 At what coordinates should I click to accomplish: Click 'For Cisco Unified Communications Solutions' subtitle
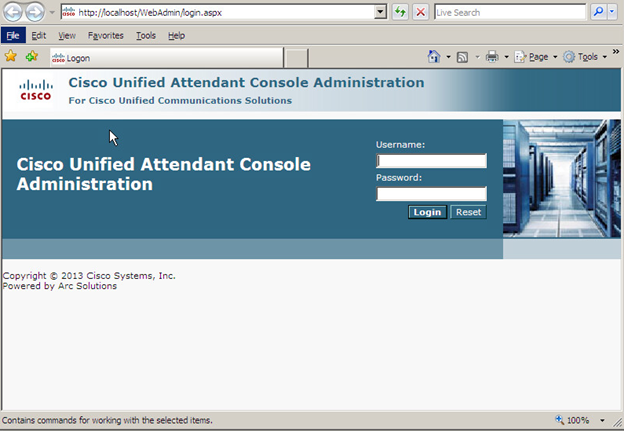pos(180,100)
